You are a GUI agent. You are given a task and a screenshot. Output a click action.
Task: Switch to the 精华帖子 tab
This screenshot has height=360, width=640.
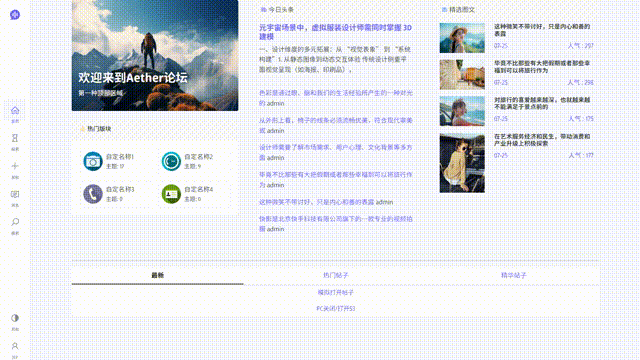[513, 276]
